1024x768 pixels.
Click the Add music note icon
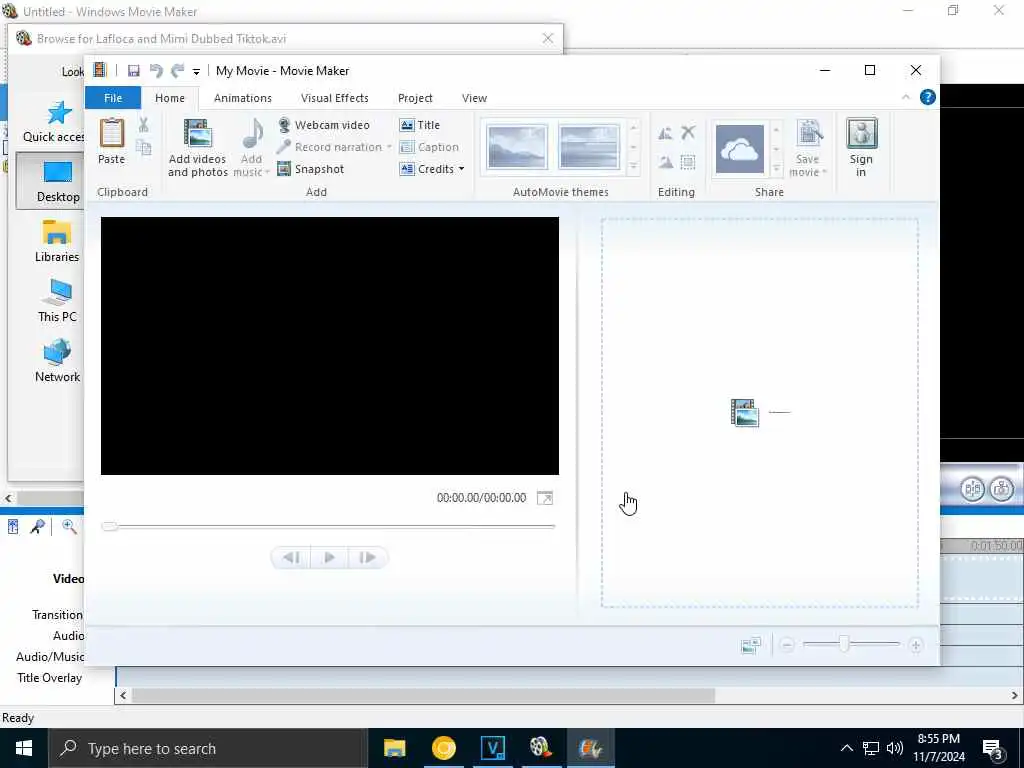tap(252, 133)
